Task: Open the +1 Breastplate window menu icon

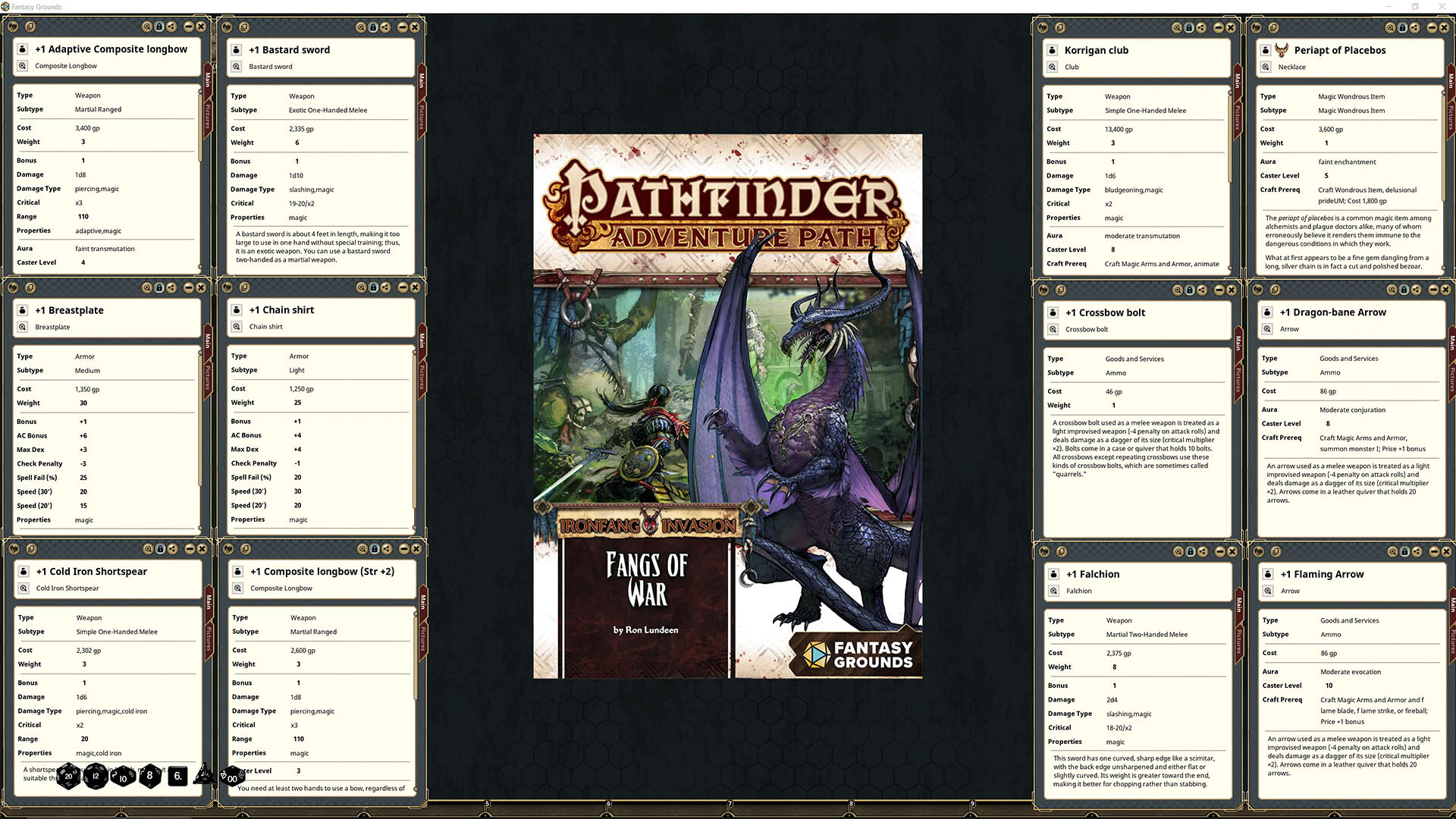Action: 13,288
